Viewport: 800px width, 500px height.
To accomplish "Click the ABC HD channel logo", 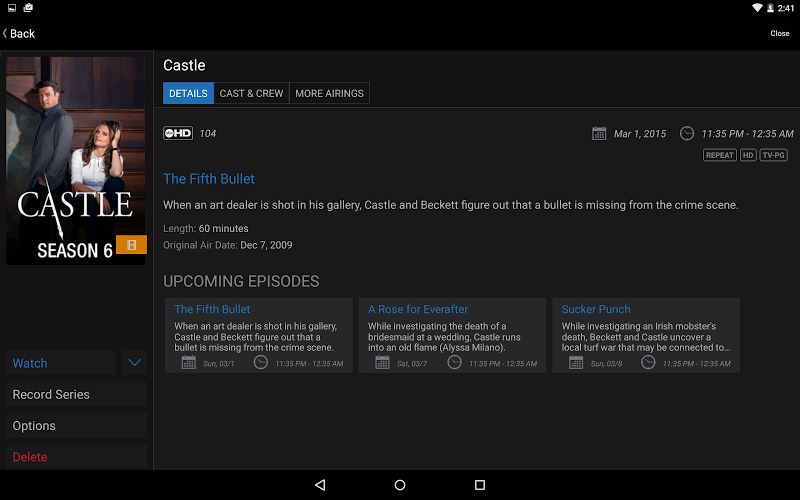I will (x=178, y=133).
